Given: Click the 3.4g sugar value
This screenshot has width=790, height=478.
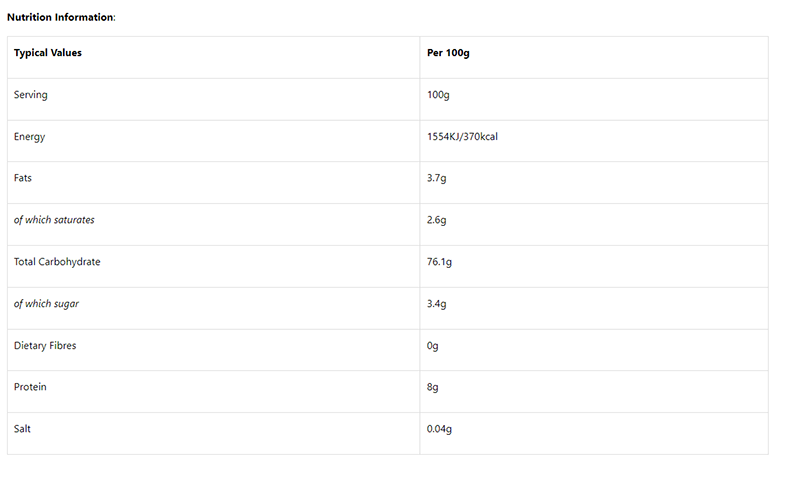Looking at the screenshot, I should pyautogui.click(x=436, y=304).
